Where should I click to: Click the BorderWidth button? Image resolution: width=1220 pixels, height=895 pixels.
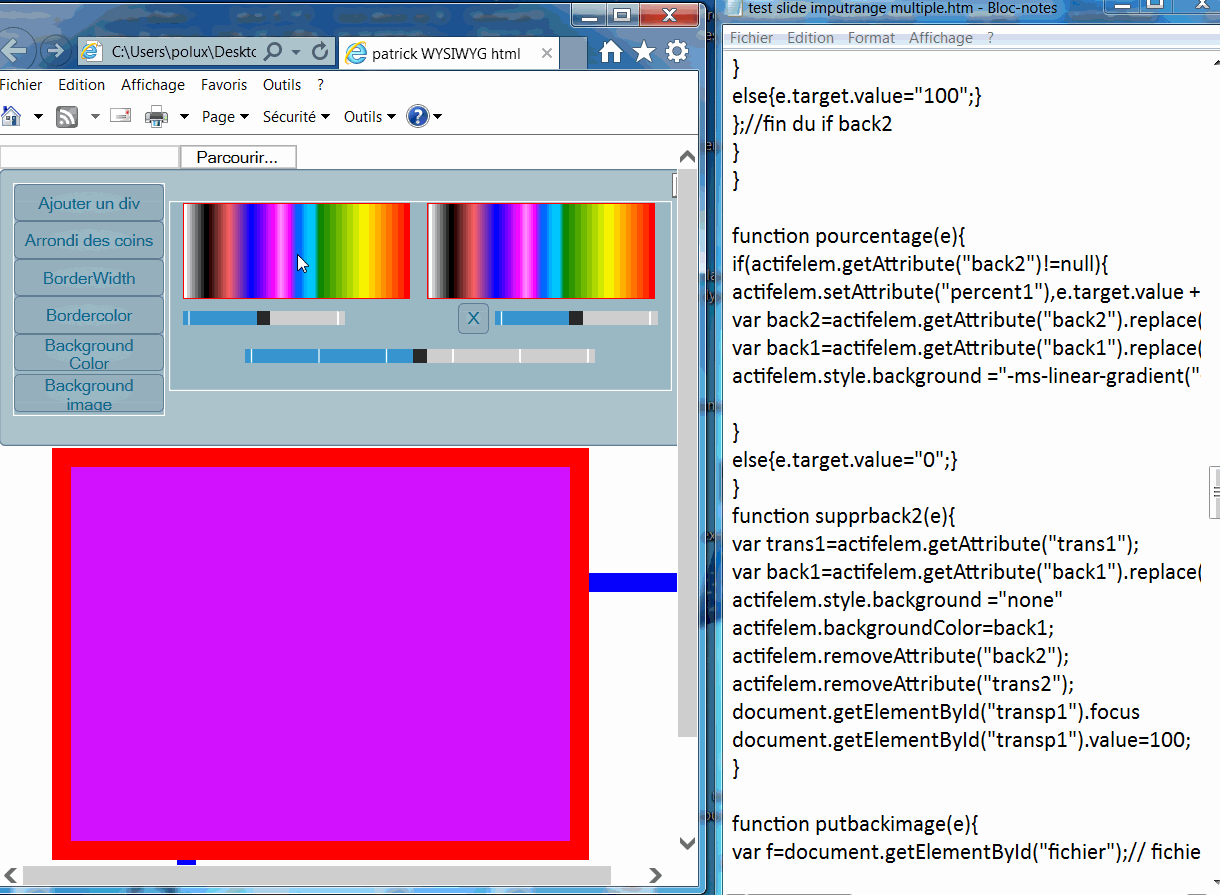pyautogui.click(x=89, y=278)
